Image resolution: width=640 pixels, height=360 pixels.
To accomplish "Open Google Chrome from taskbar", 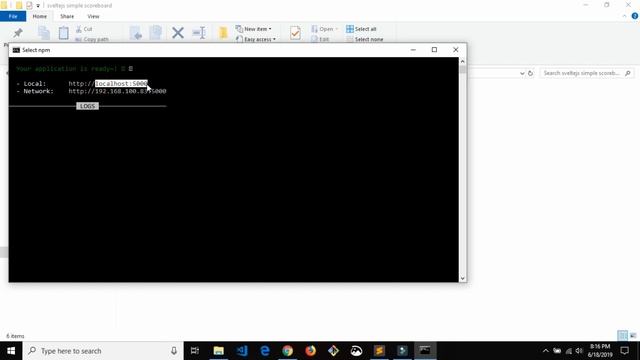I will [x=288, y=351].
